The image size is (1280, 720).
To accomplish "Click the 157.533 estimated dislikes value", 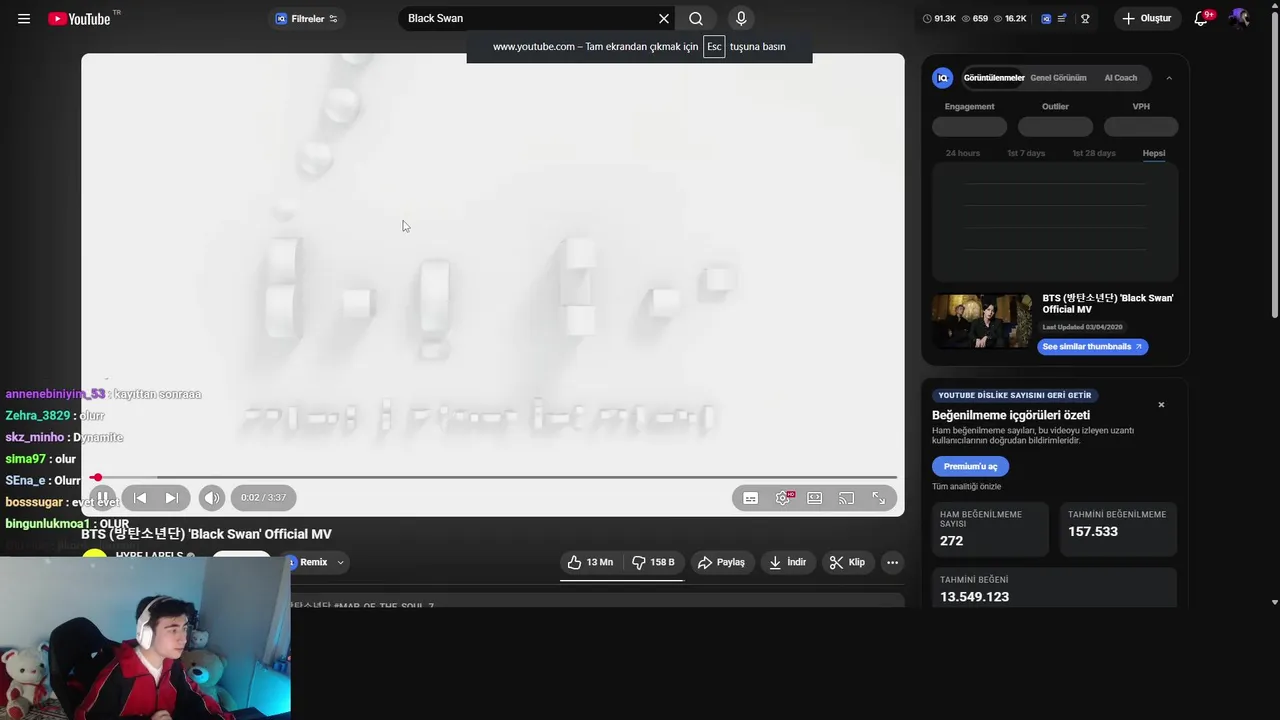I will tap(1093, 532).
